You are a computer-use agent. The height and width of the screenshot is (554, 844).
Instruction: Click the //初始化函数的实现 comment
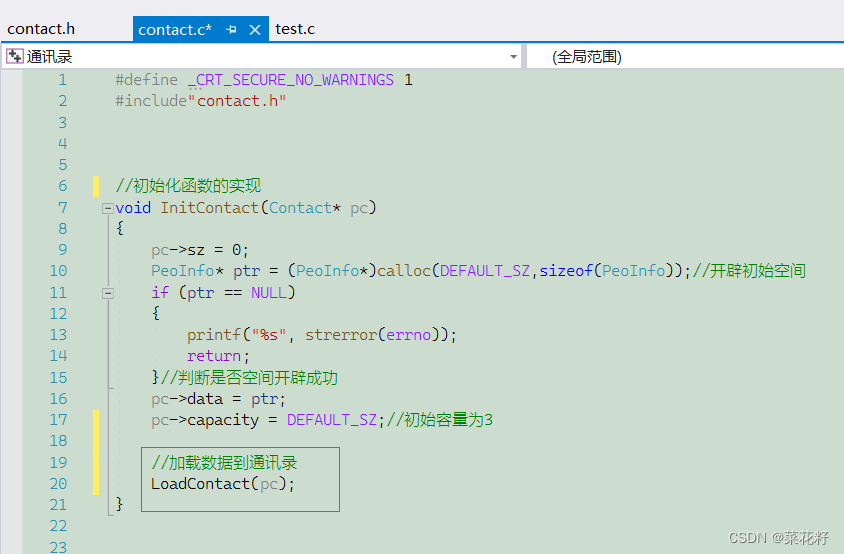[188, 186]
